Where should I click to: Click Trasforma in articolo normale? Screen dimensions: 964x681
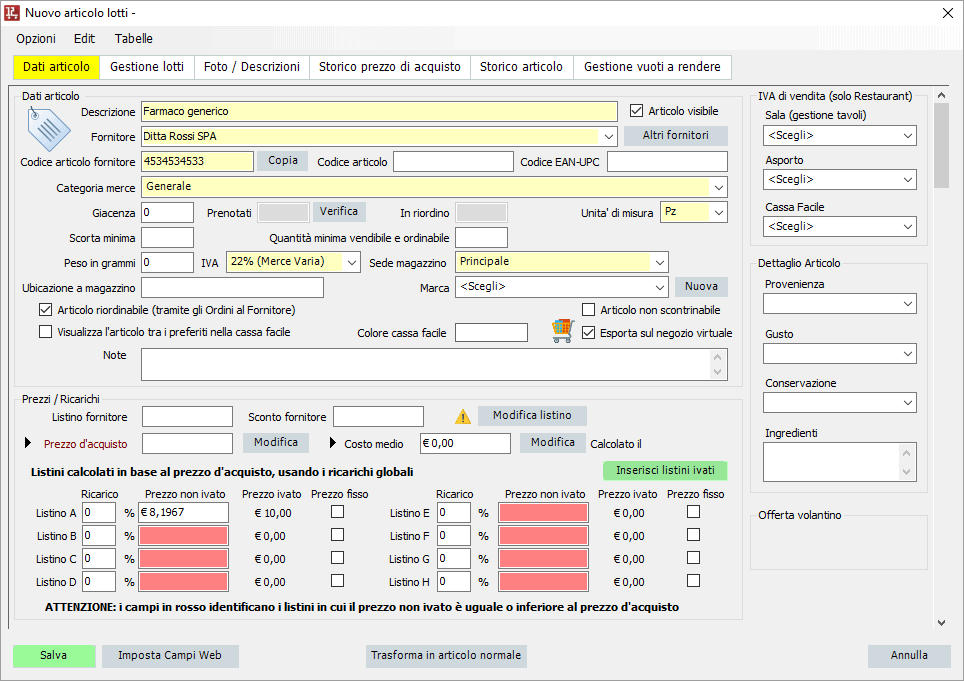coord(446,656)
